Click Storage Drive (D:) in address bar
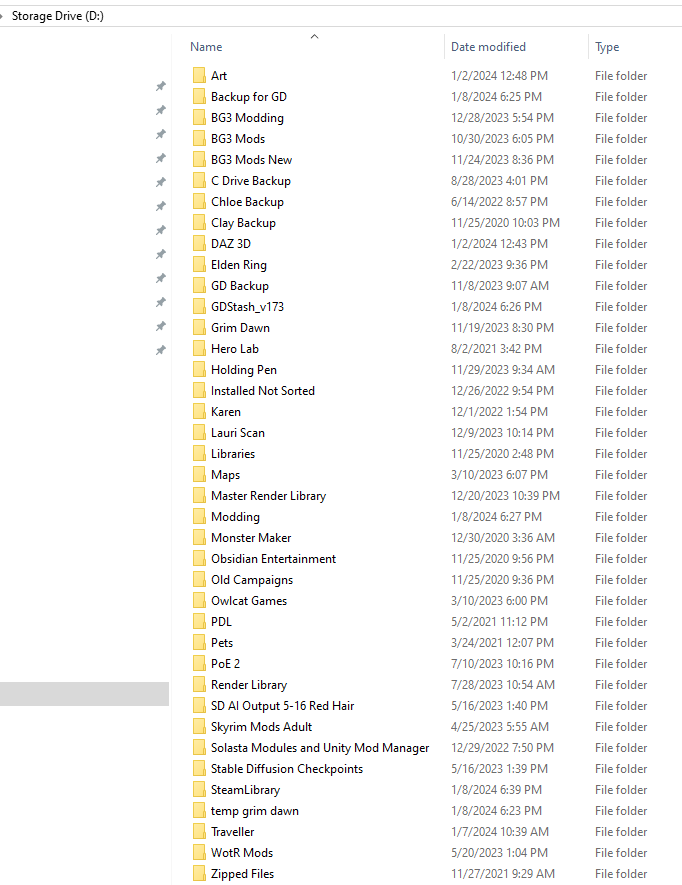Image resolution: width=682 pixels, height=885 pixels. point(58,16)
